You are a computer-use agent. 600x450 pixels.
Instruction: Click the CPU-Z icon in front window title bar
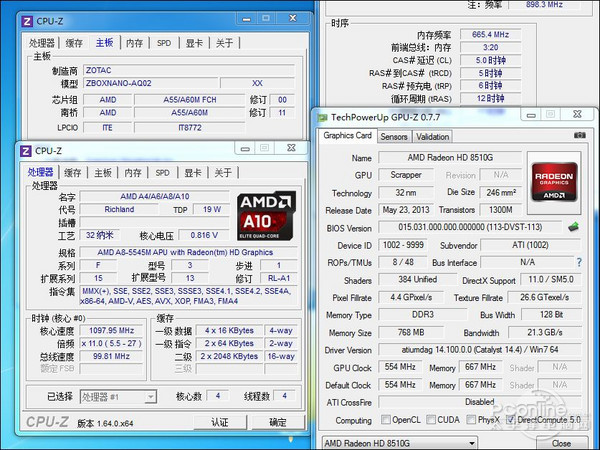26,151
